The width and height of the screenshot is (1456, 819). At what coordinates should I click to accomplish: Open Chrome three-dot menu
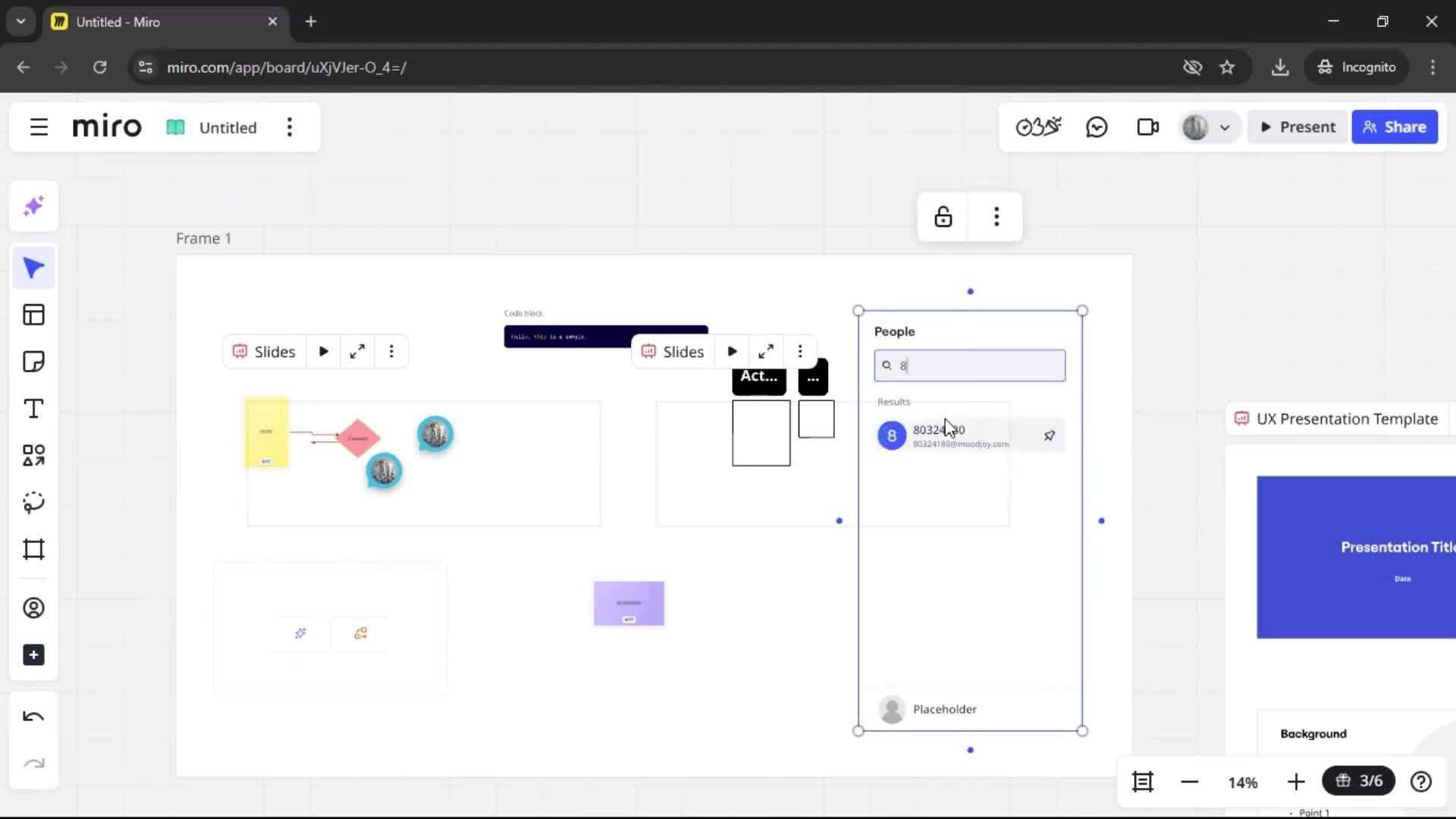click(1432, 67)
